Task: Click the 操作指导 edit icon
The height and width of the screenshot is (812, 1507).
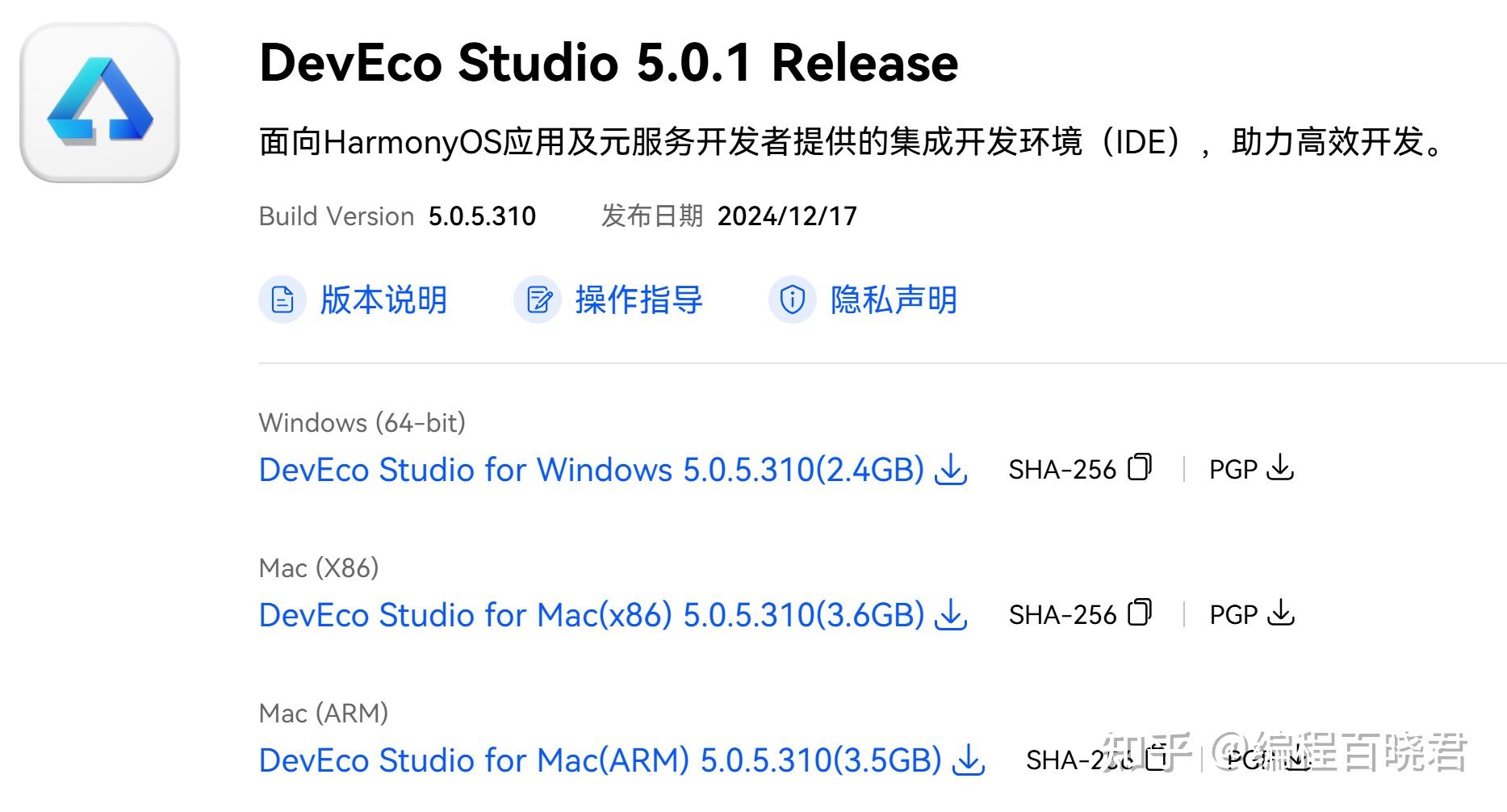Action: (538, 299)
